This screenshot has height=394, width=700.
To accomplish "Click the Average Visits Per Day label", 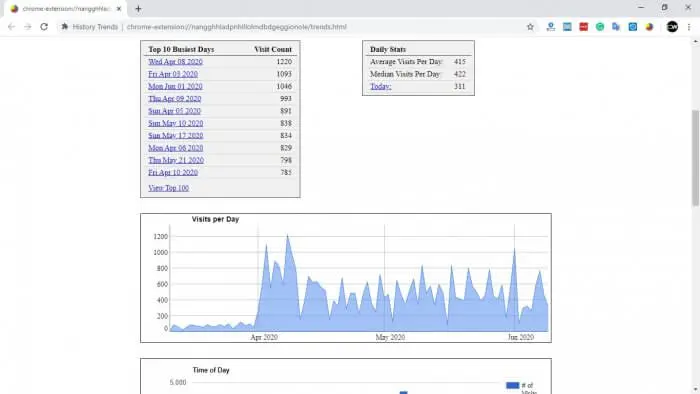I will tap(406, 62).
